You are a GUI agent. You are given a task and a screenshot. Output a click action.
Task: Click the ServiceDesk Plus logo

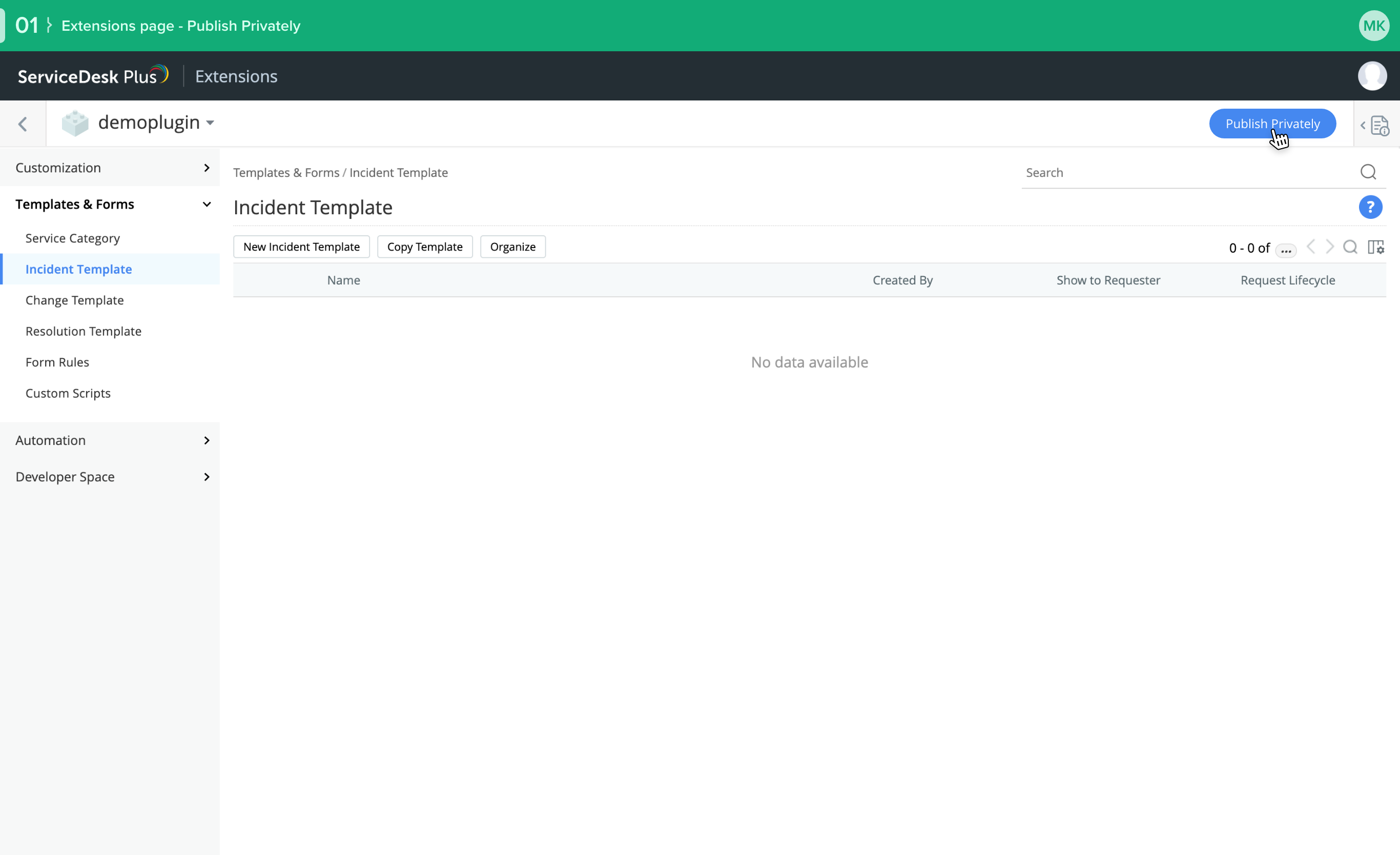click(93, 76)
